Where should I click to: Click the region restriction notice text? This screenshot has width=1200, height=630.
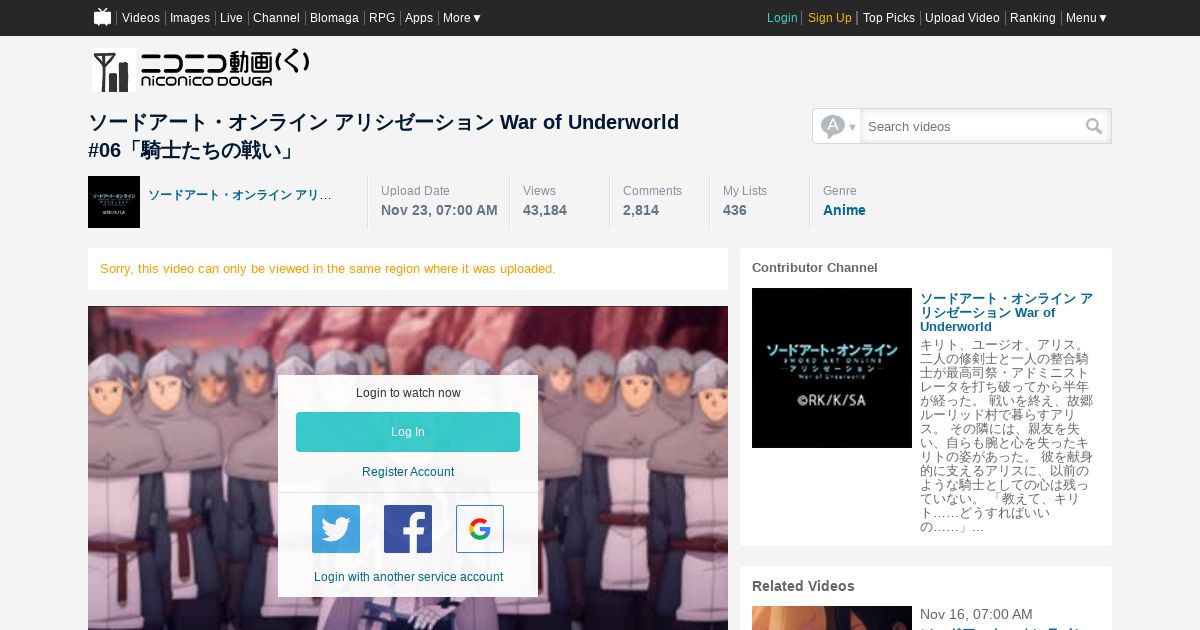click(x=328, y=269)
